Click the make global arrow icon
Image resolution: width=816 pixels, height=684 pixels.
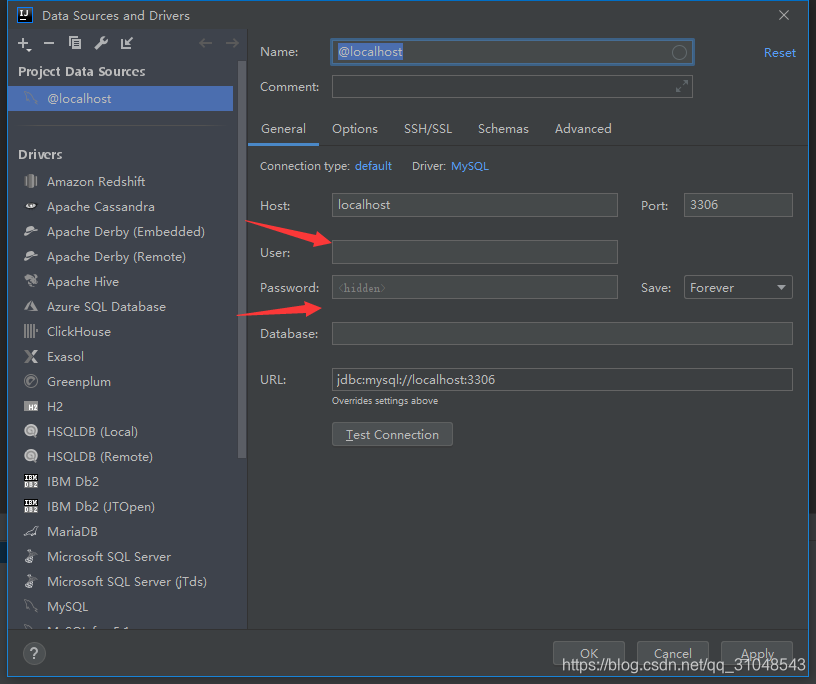[x=126, y=43]
